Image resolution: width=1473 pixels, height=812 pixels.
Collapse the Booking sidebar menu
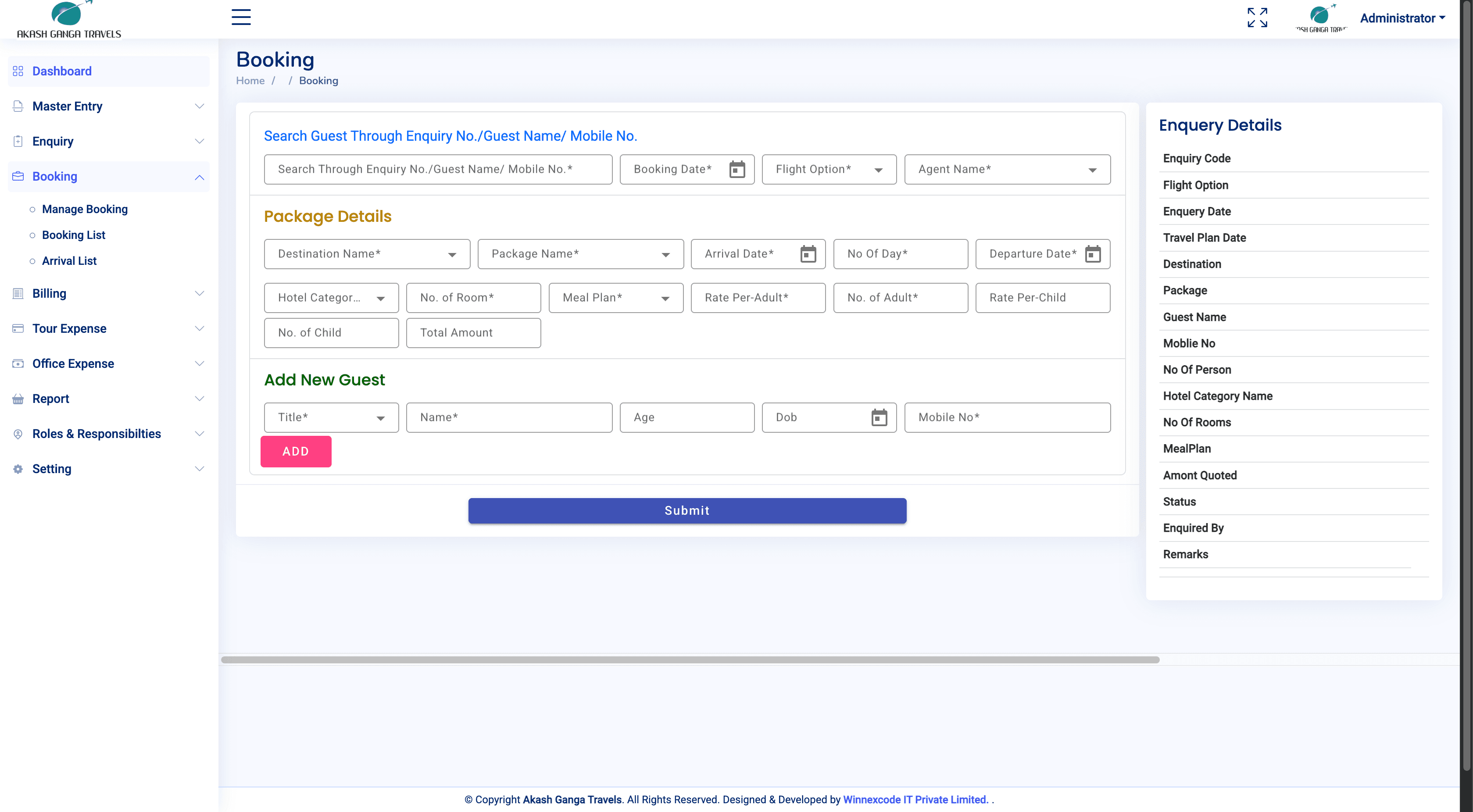tap(199, 177)
